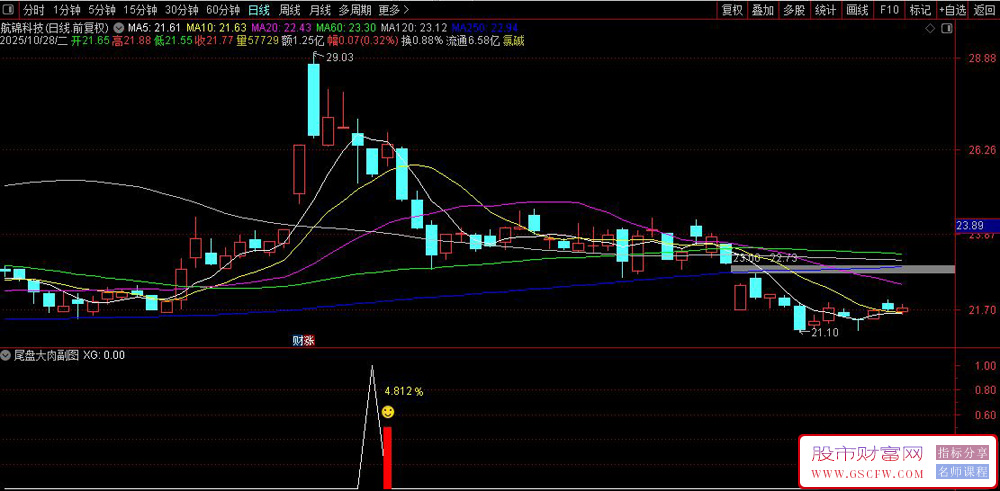
Task: Click the 返回 back button
Action: coord(985,10)
